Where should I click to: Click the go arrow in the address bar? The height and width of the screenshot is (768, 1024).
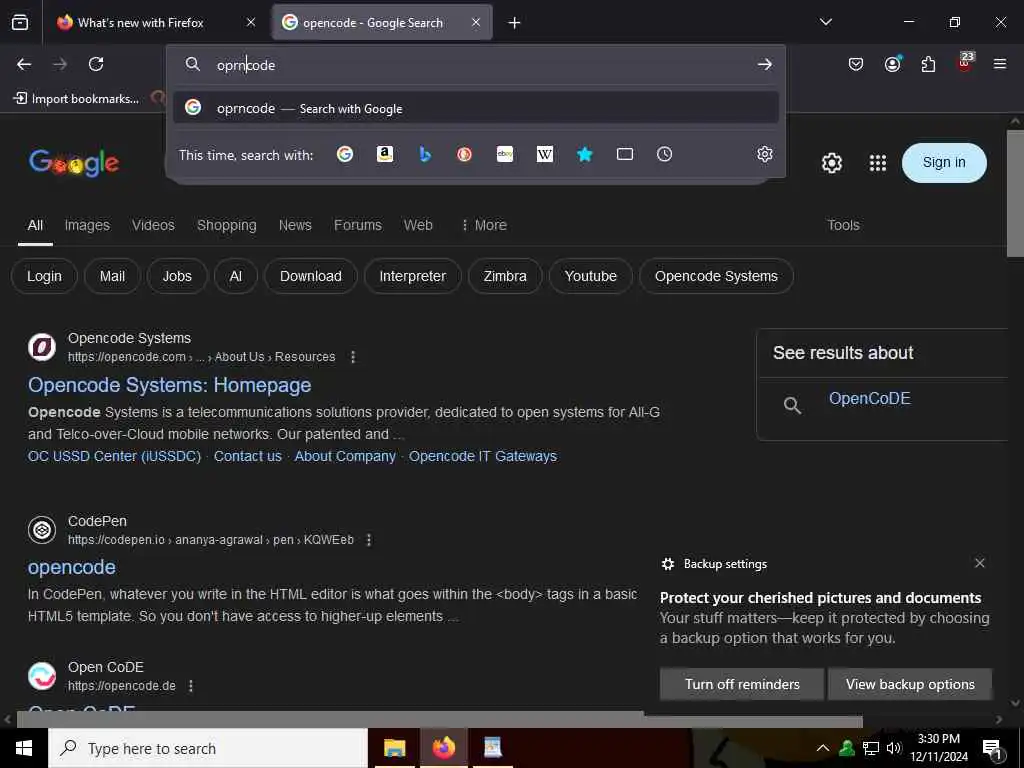pos(764,65)
